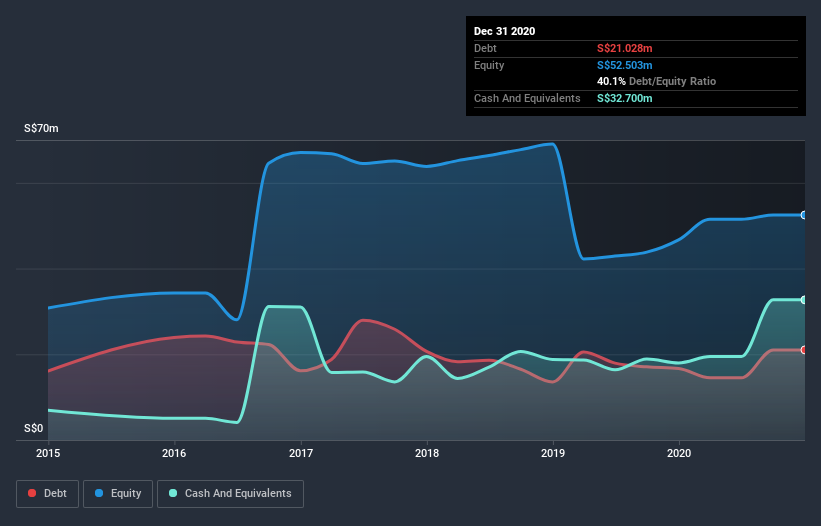Click the S$70m y-axis label

click(x=41, y=128)
